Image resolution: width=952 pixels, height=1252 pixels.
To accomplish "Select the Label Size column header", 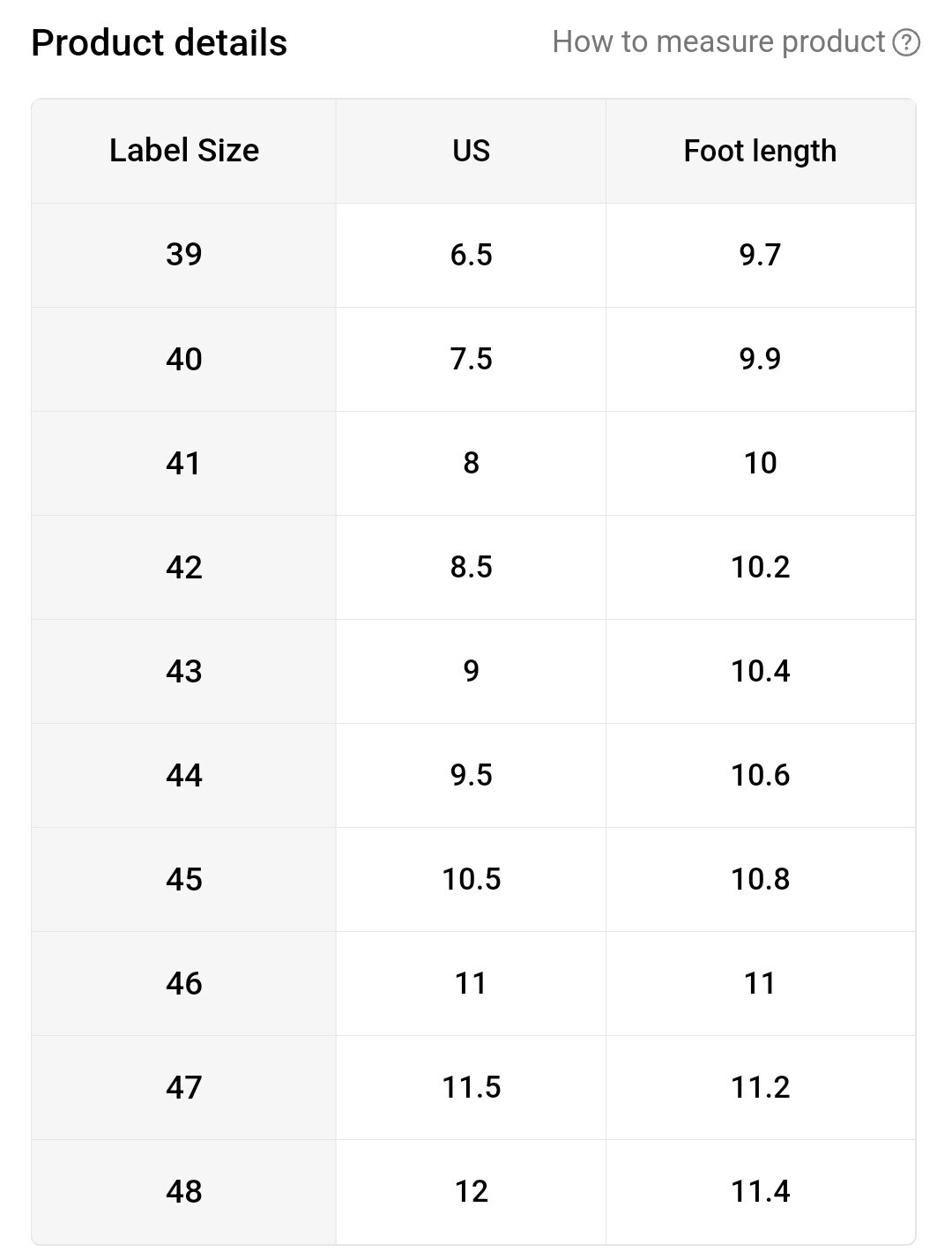I will (183, 151).
